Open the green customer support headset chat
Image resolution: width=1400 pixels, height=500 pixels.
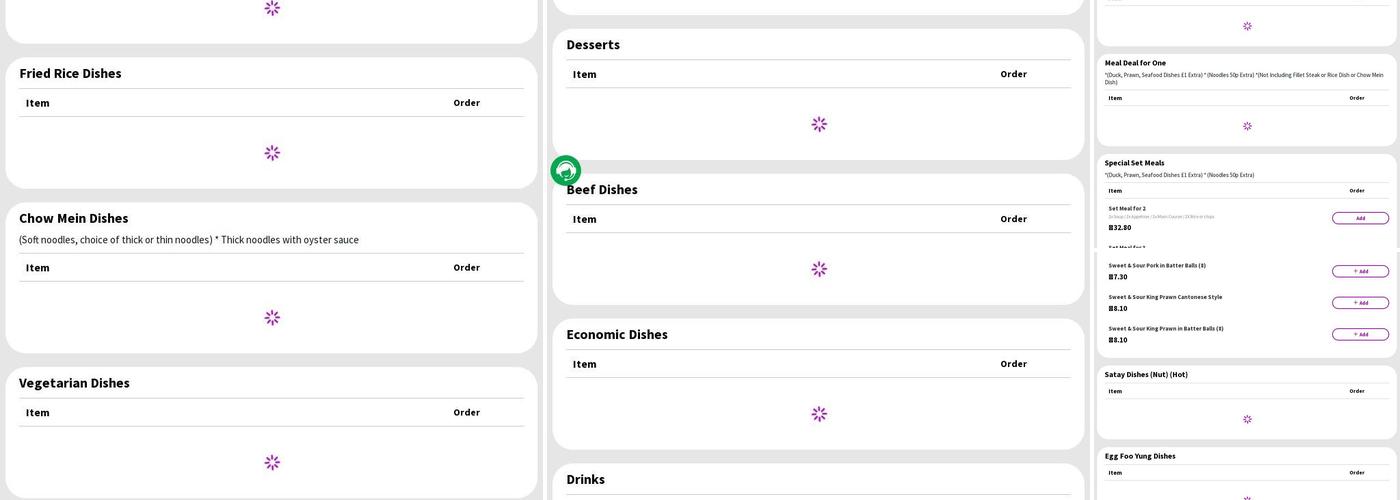tap(566, 171)
